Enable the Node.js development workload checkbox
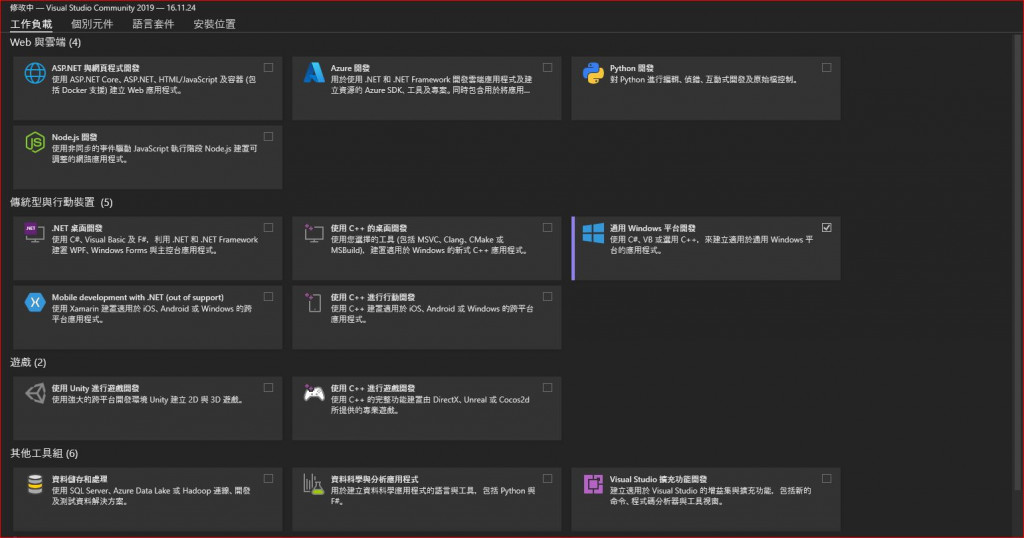The image size is (1024, 538). [x=268, y=136]
